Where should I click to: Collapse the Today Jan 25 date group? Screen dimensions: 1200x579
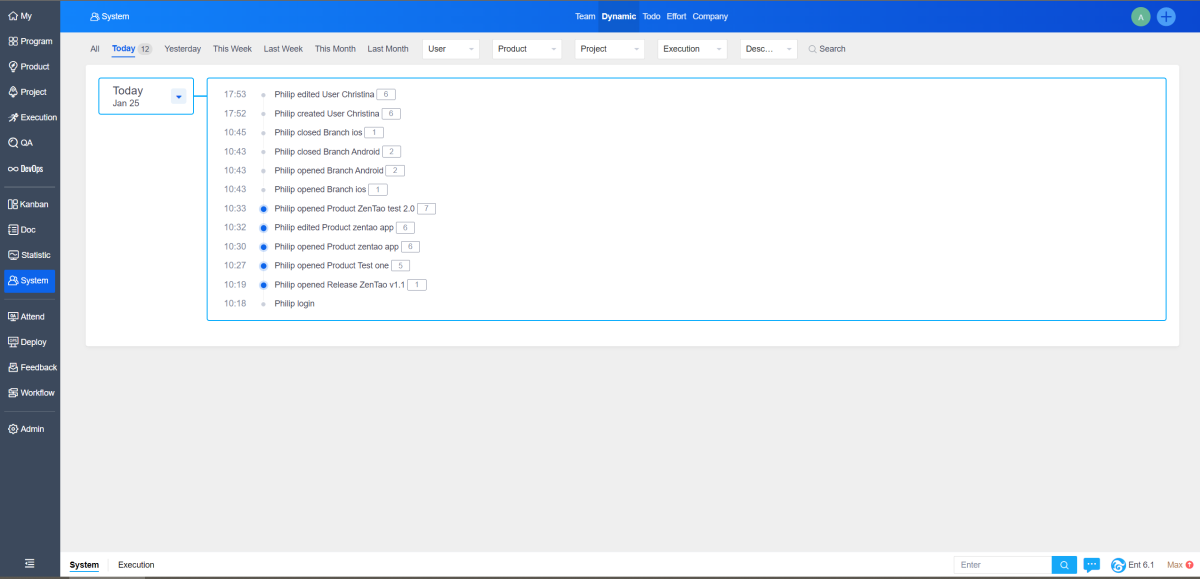tap(178, 96)
